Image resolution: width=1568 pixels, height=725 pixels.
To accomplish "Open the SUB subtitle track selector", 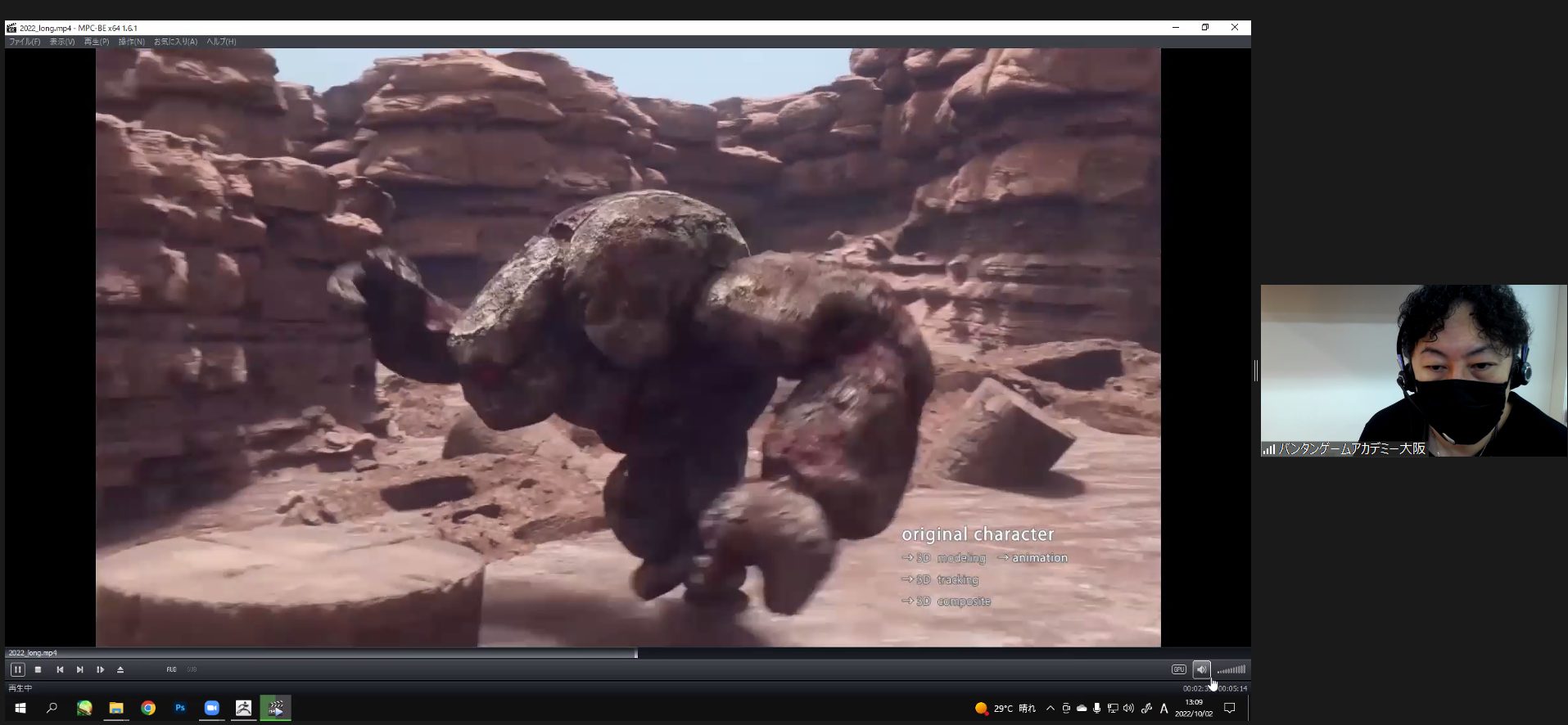I will tap(192, 669).
